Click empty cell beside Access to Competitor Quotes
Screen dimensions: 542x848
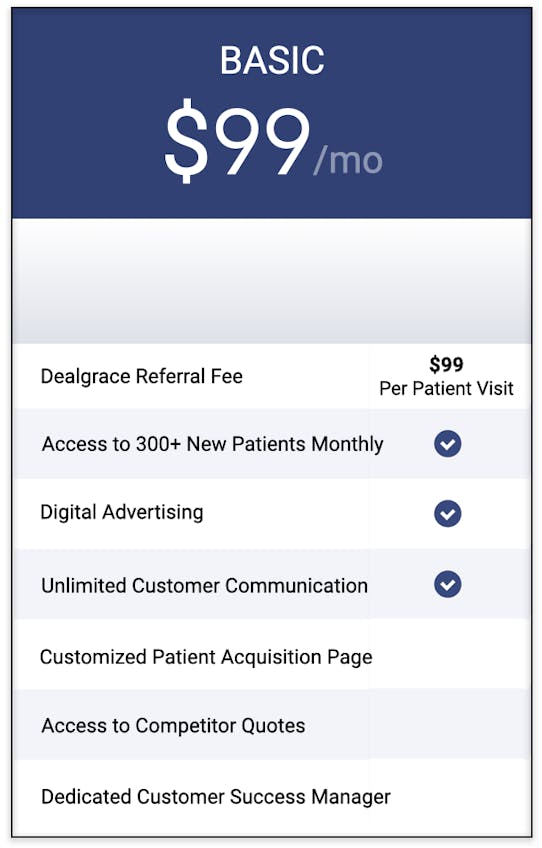[x=448, y=724]
